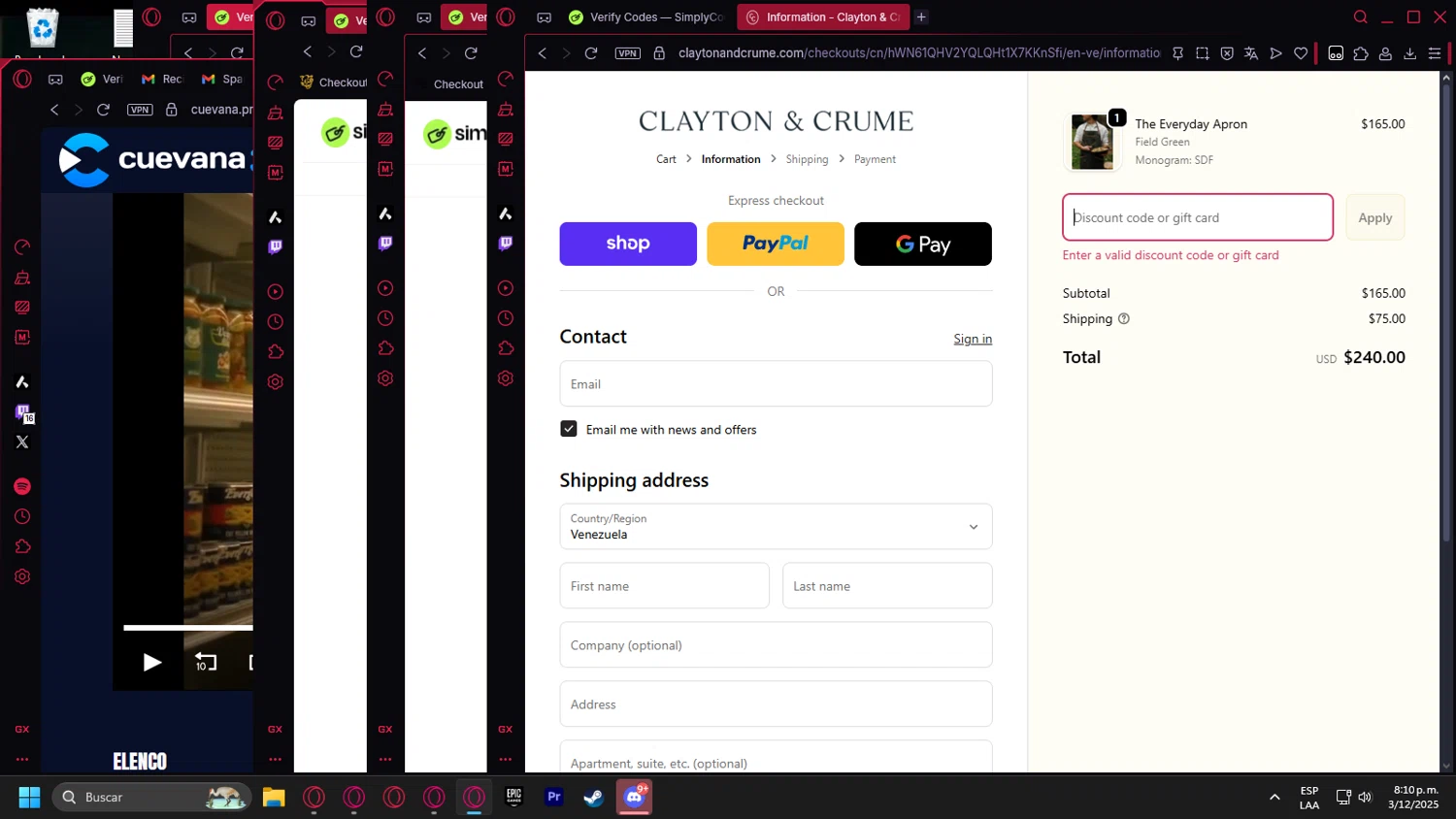Open Twitch icon in Clayton & Crume window sidebar
Image resolution: width=1456 pixels, height=819 pixels.
click(x=506, y=243)
